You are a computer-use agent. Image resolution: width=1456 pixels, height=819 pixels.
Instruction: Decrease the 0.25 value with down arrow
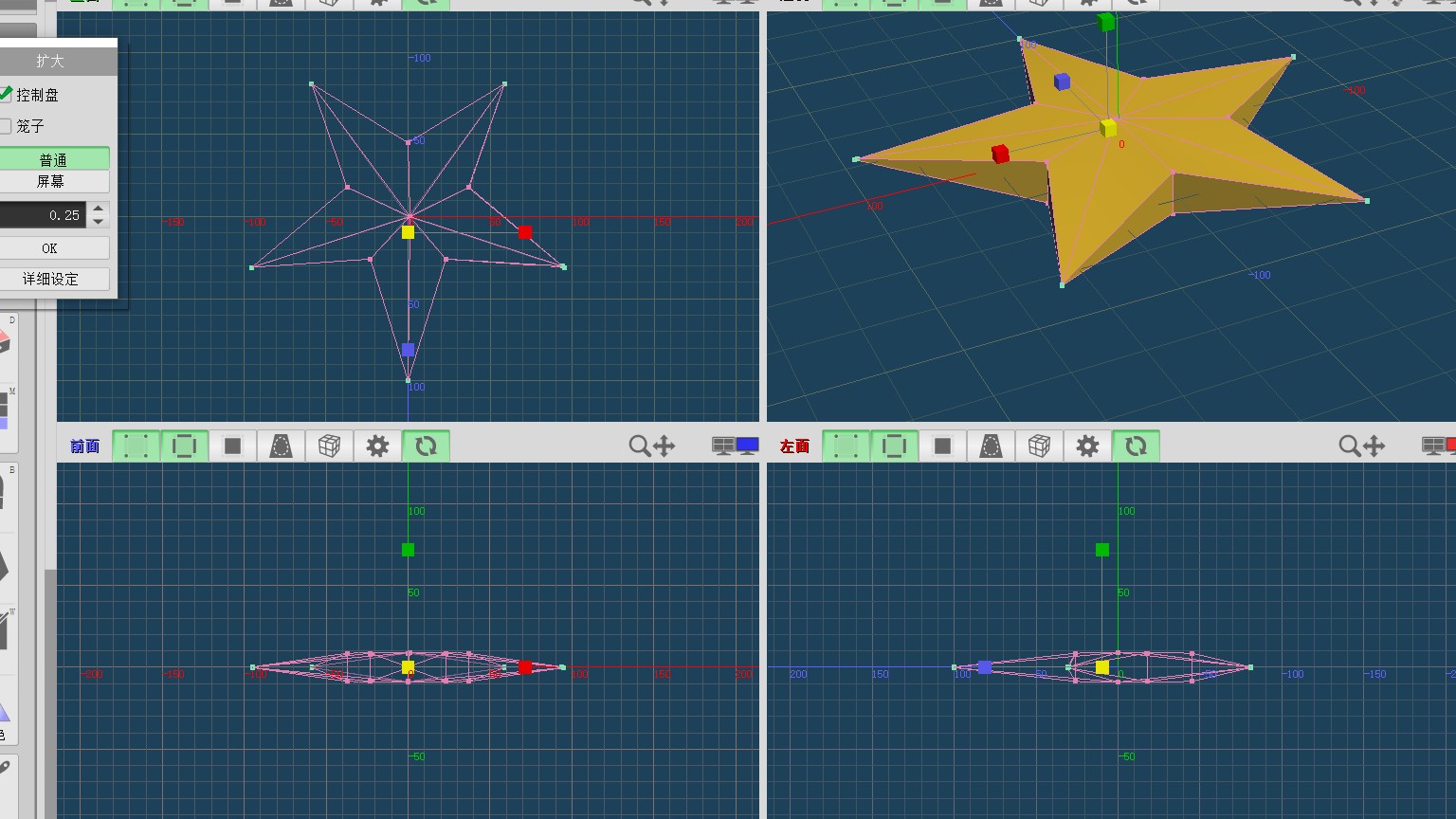(99, 222)
